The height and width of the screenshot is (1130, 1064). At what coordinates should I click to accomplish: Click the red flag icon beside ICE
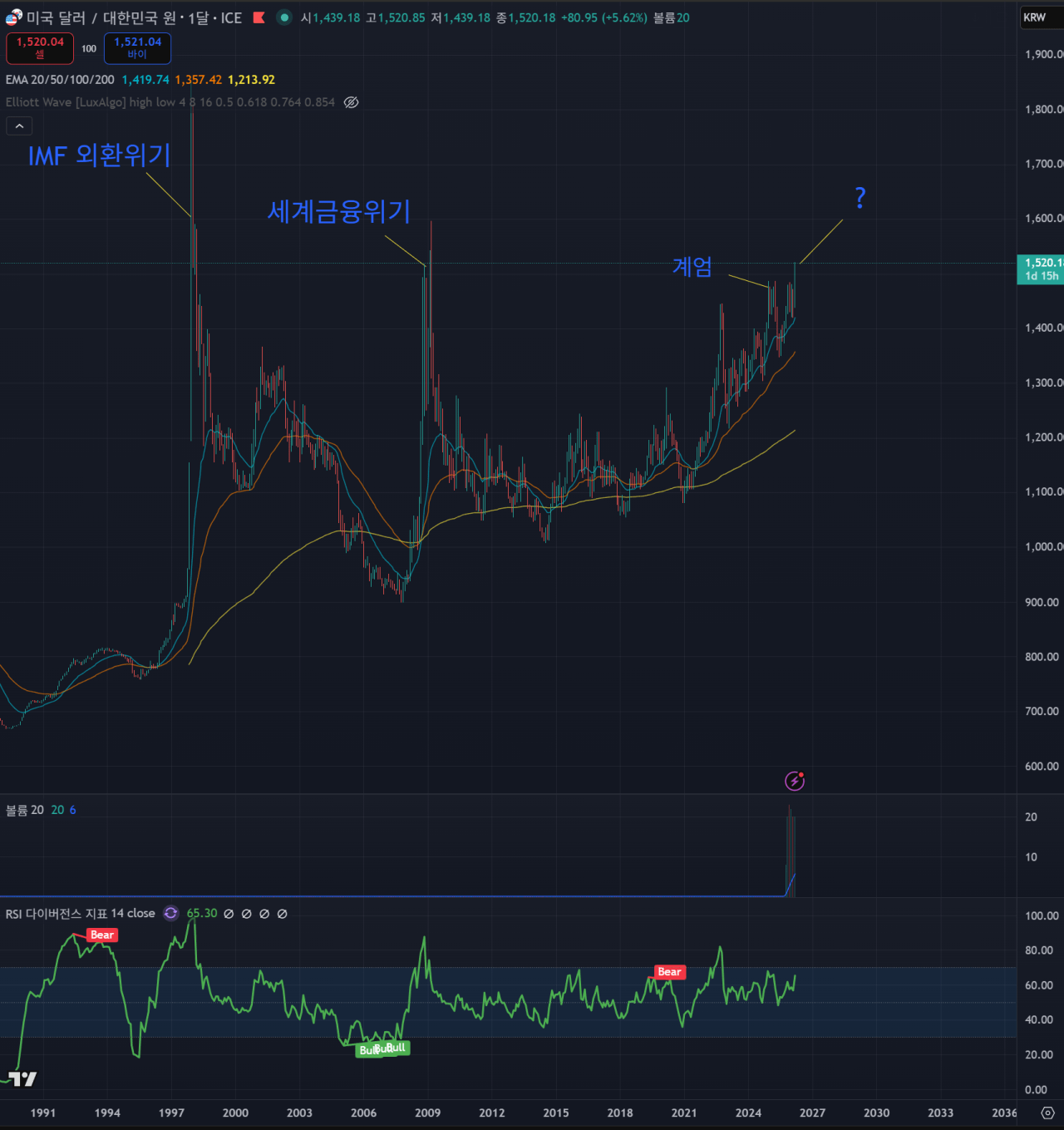click(259, 17)
